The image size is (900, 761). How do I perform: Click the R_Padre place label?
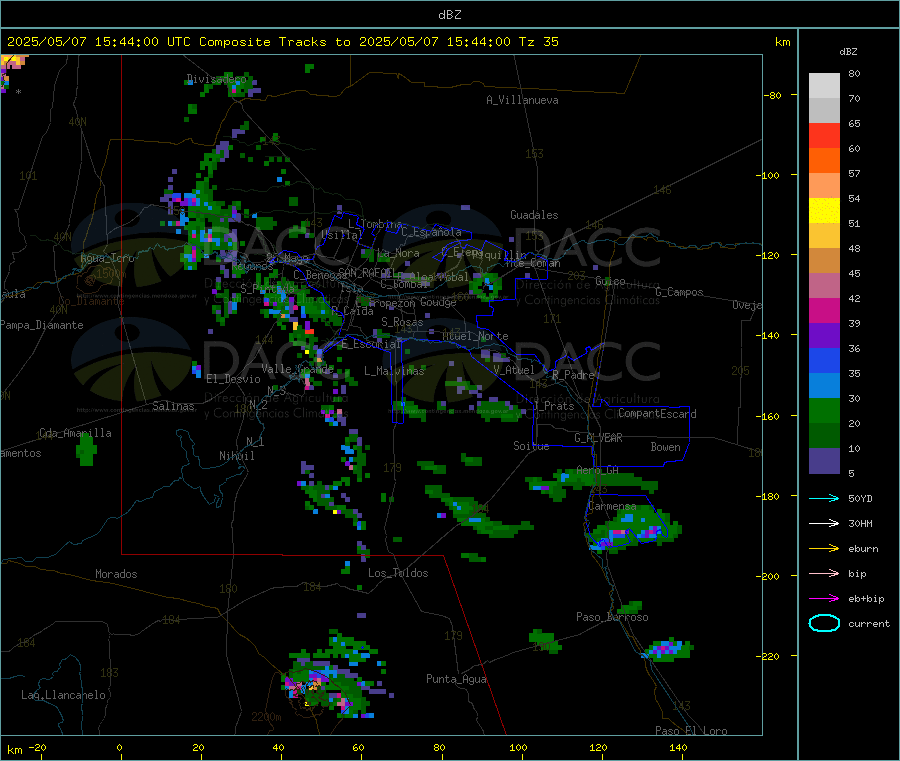pyautogui.click(x=573, y=375)
